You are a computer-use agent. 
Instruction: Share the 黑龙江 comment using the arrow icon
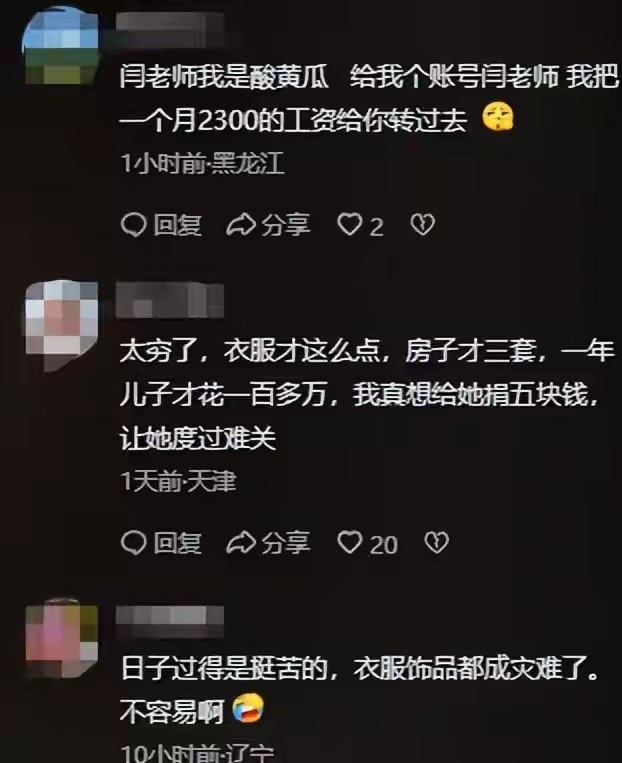[x=241, y=225]
